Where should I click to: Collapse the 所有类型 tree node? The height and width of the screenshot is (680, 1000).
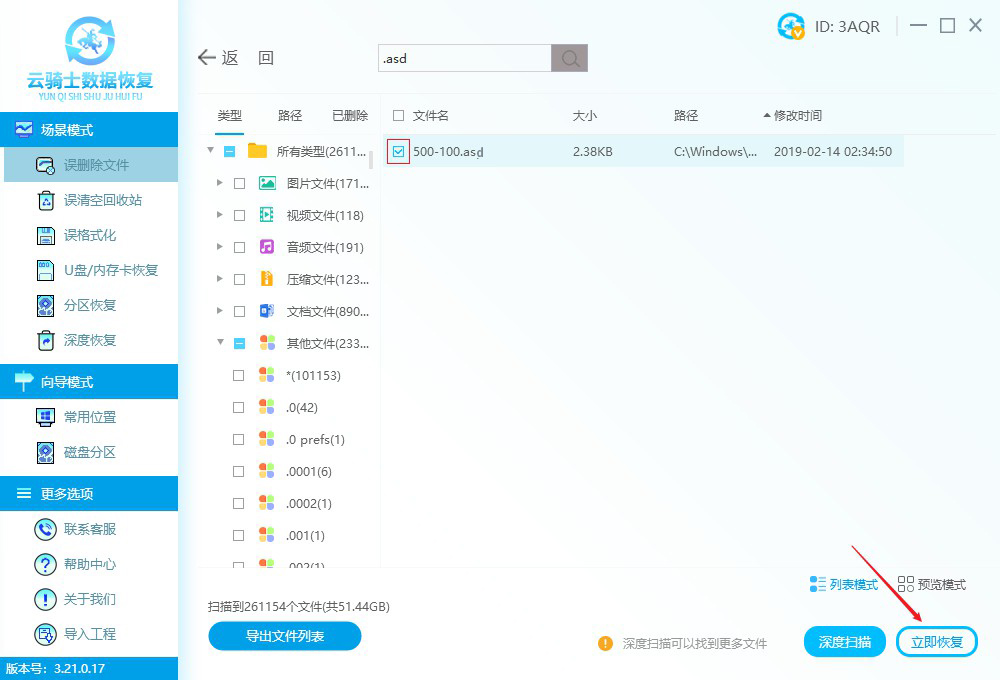click(210, 150)
